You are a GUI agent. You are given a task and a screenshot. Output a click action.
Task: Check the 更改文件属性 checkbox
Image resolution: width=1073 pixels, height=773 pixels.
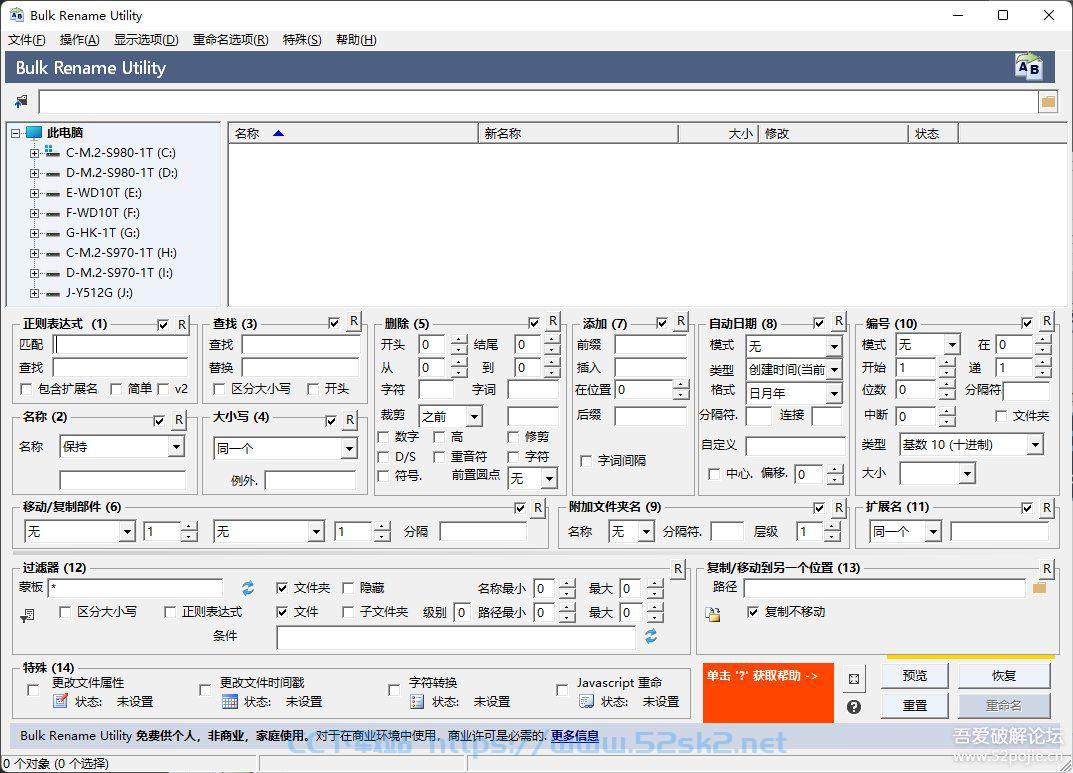pos(33,690)
